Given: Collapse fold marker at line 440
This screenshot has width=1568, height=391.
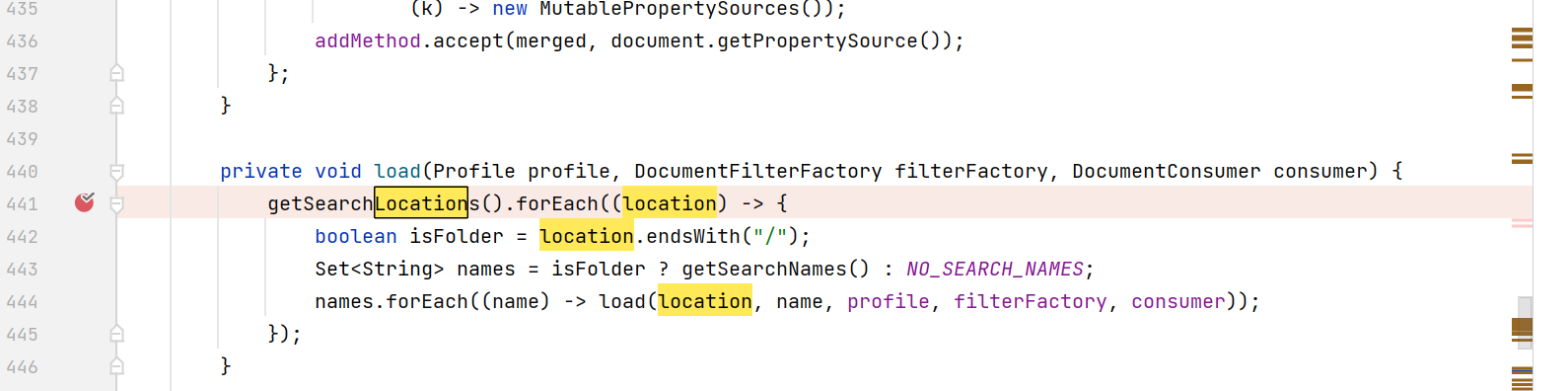Looking at the screenshot, I should click(116, 172).
